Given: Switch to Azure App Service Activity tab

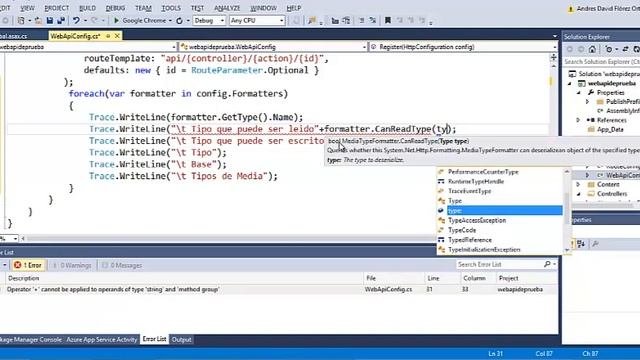Looking at the screenshot, I should [102, 340].
